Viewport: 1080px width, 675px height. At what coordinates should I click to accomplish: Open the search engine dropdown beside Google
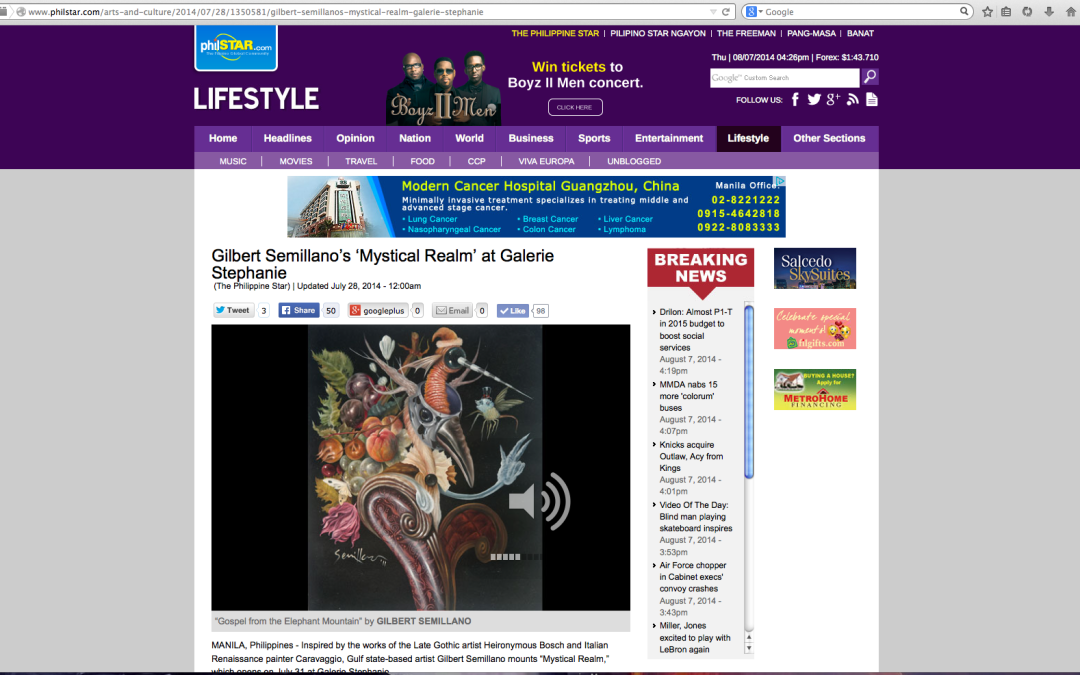coord(752,12)
